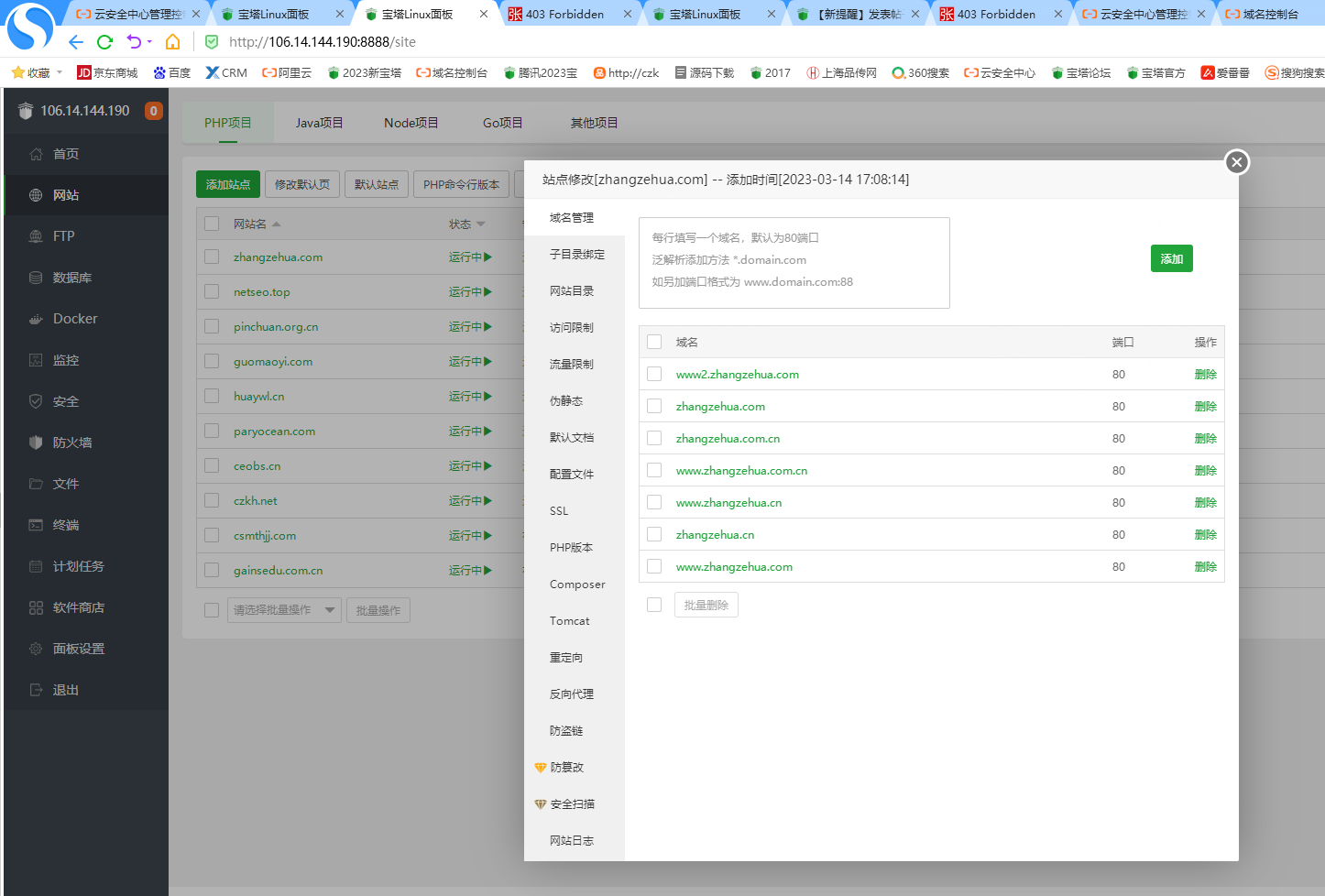Image resolution: width=1325 pixels, height=896 pixels.
Task: Click the 网站 globe icon in sidebar
Action: (36, 195)
